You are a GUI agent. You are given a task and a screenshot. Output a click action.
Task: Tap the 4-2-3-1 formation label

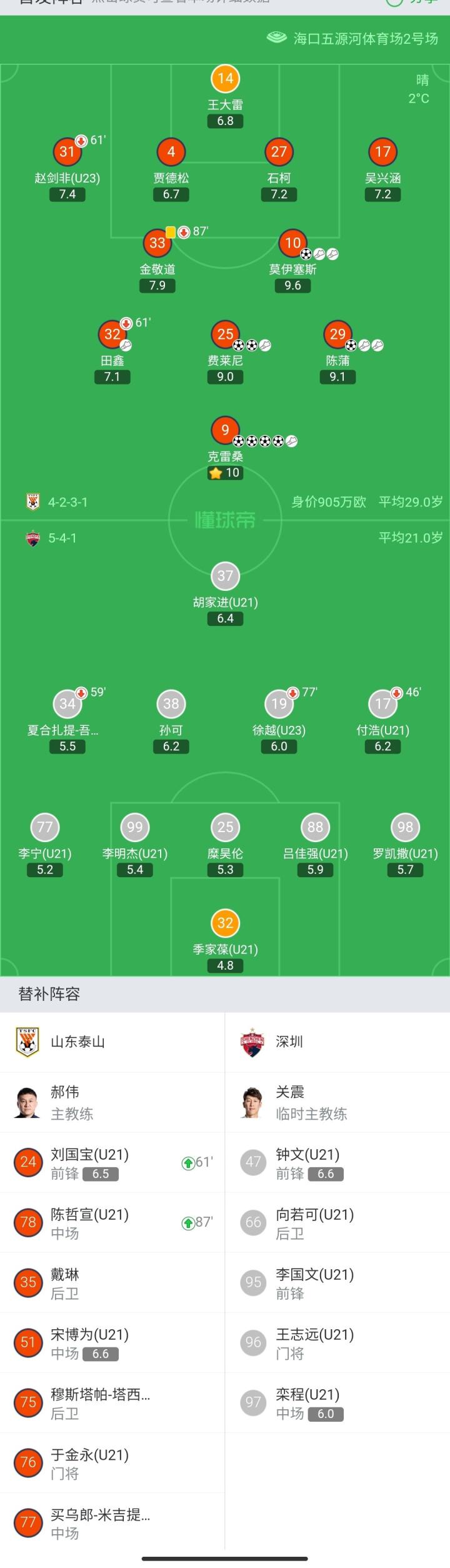67,502
